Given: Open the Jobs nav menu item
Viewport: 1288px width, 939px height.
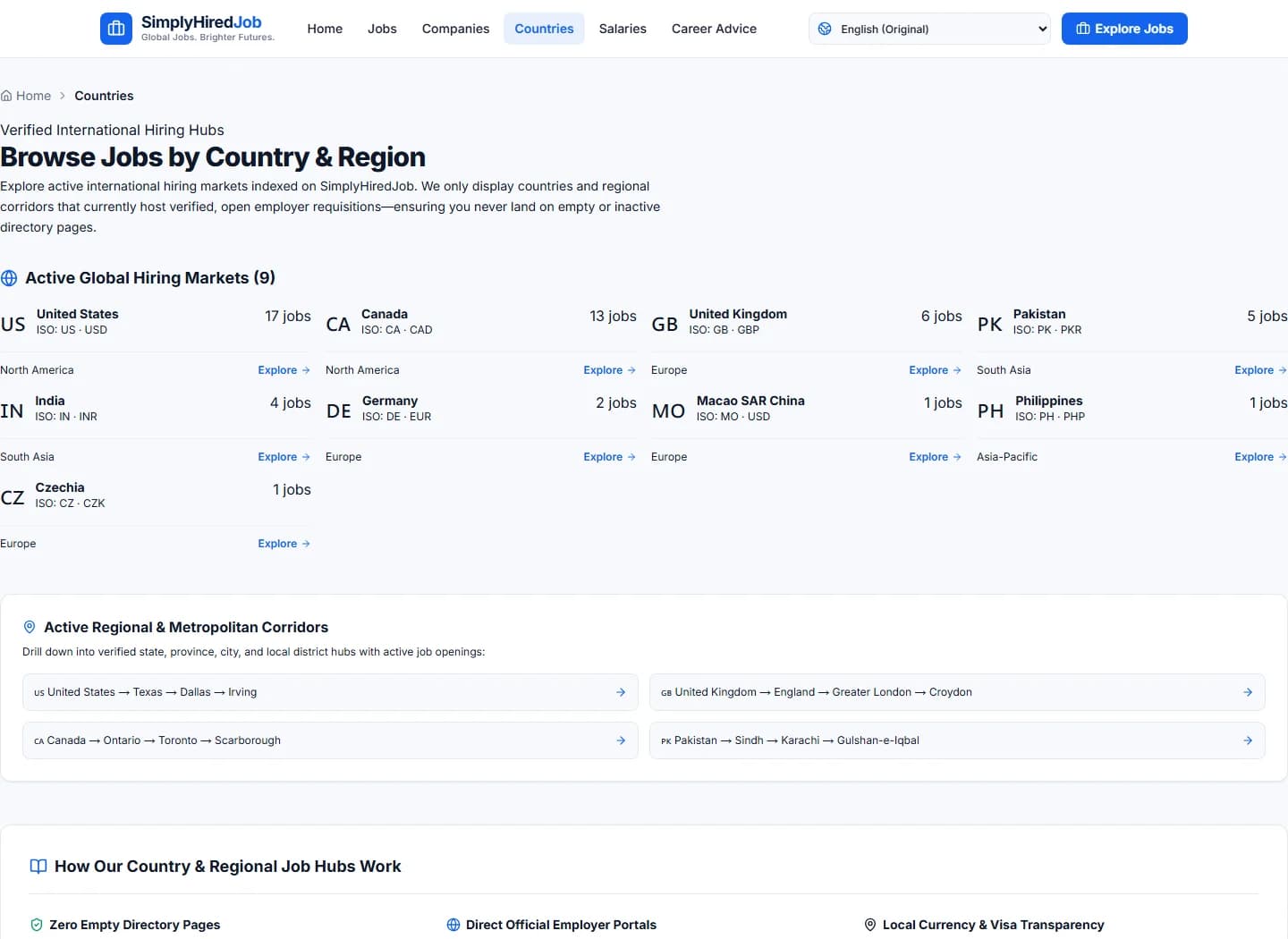Looking at the screenshot, I should (382, 29).
